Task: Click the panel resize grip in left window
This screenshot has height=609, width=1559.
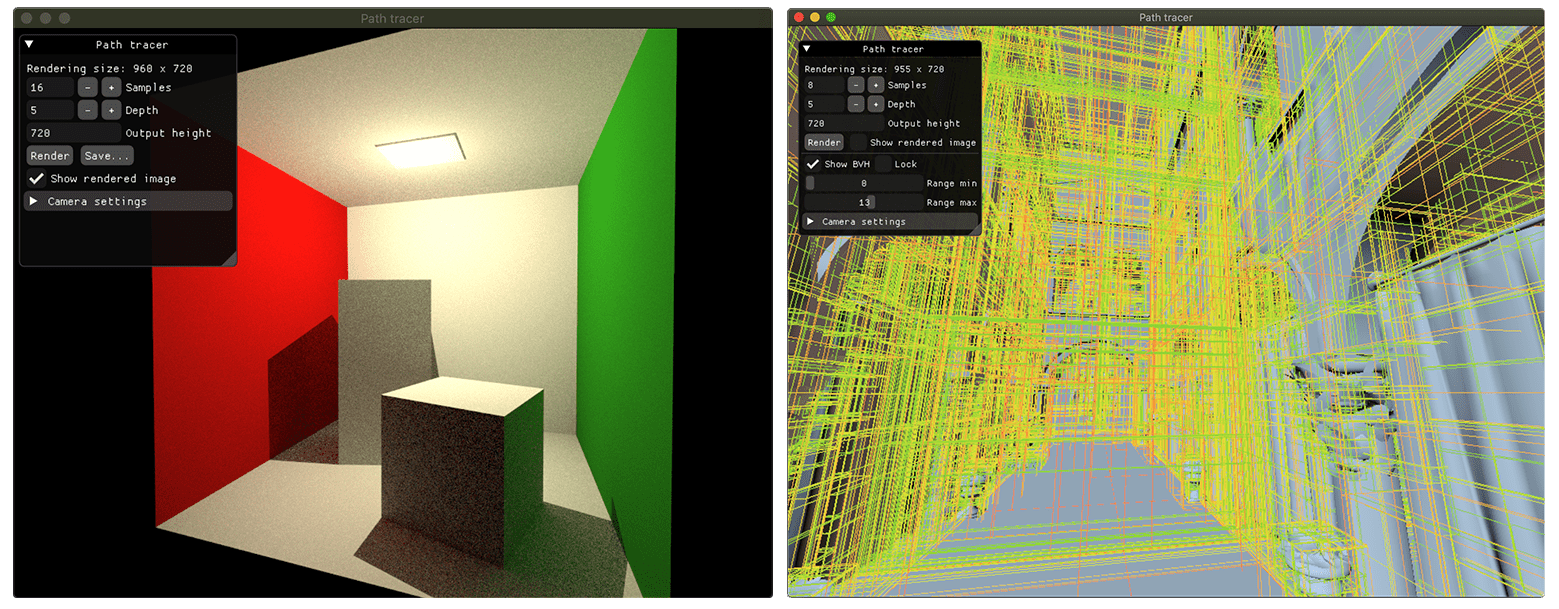Action: tap(229, 258)
